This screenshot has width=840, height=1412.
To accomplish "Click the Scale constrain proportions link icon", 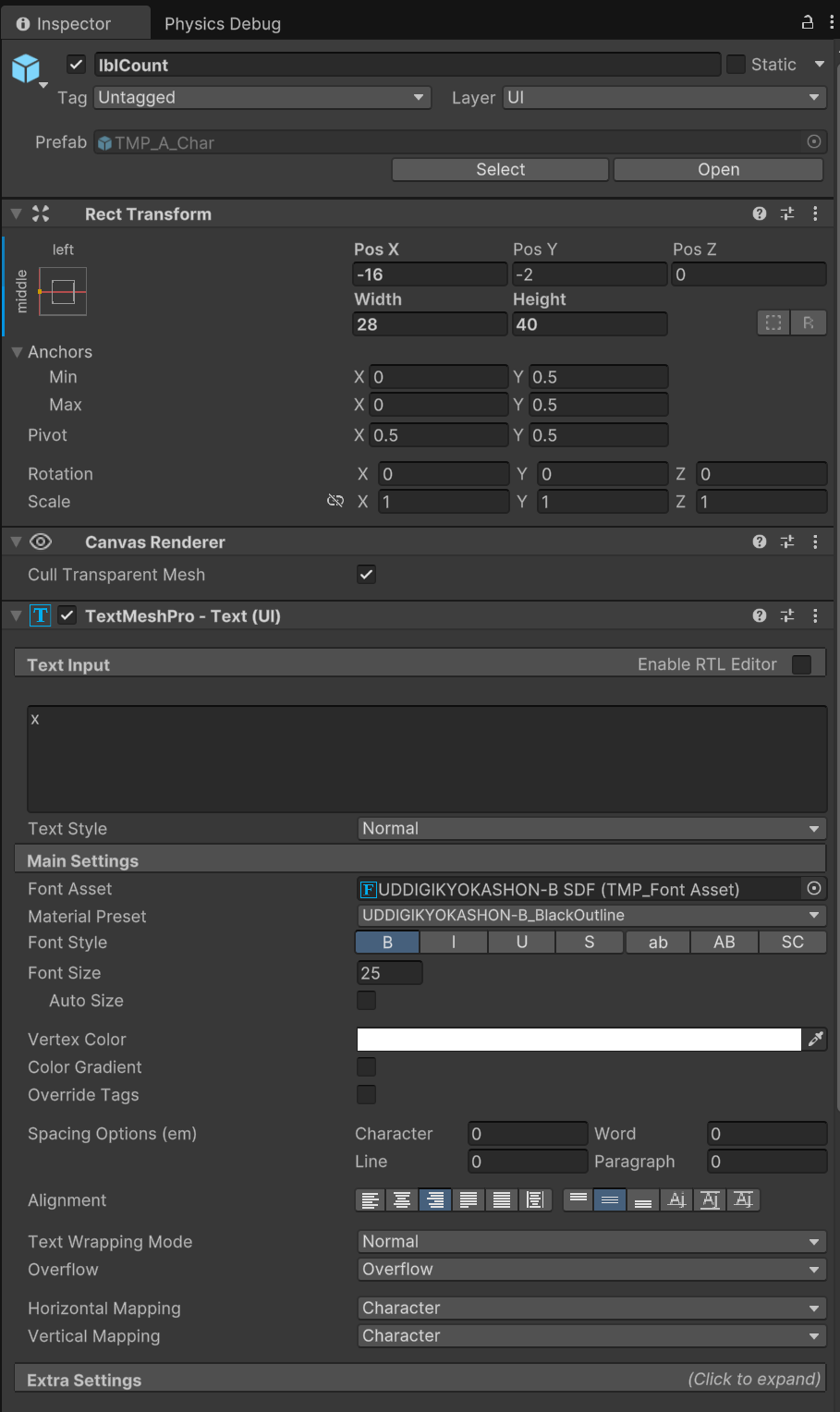I will 335,501.
